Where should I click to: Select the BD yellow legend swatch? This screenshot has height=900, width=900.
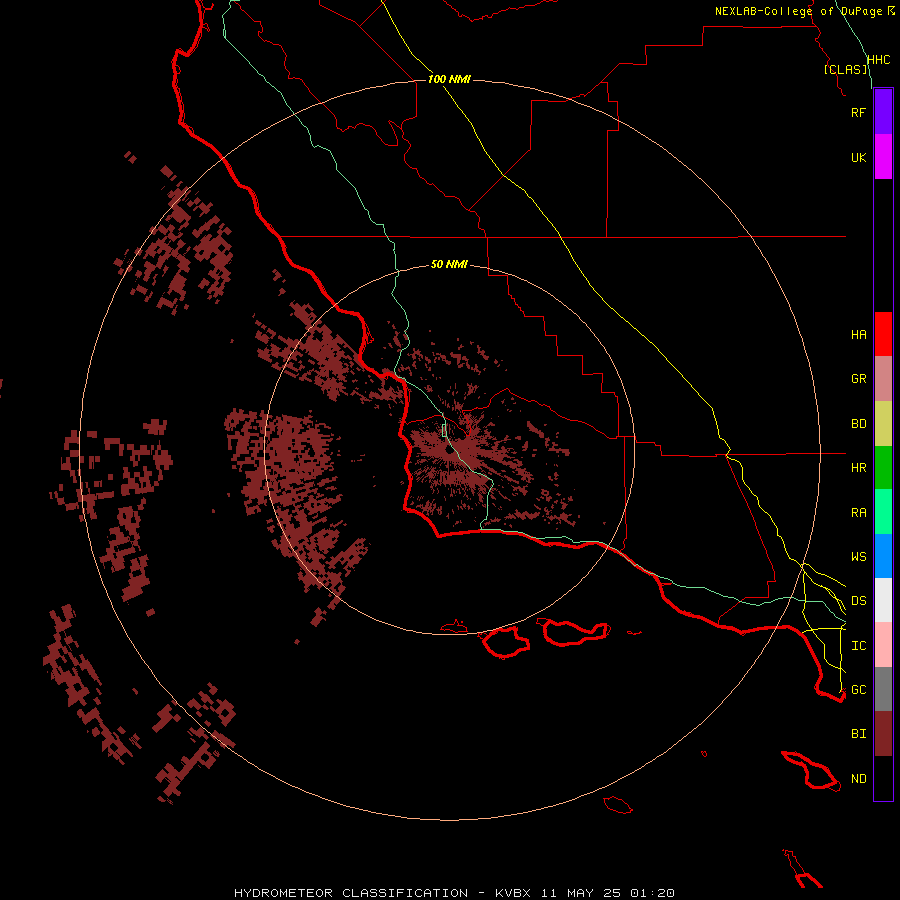883,424
